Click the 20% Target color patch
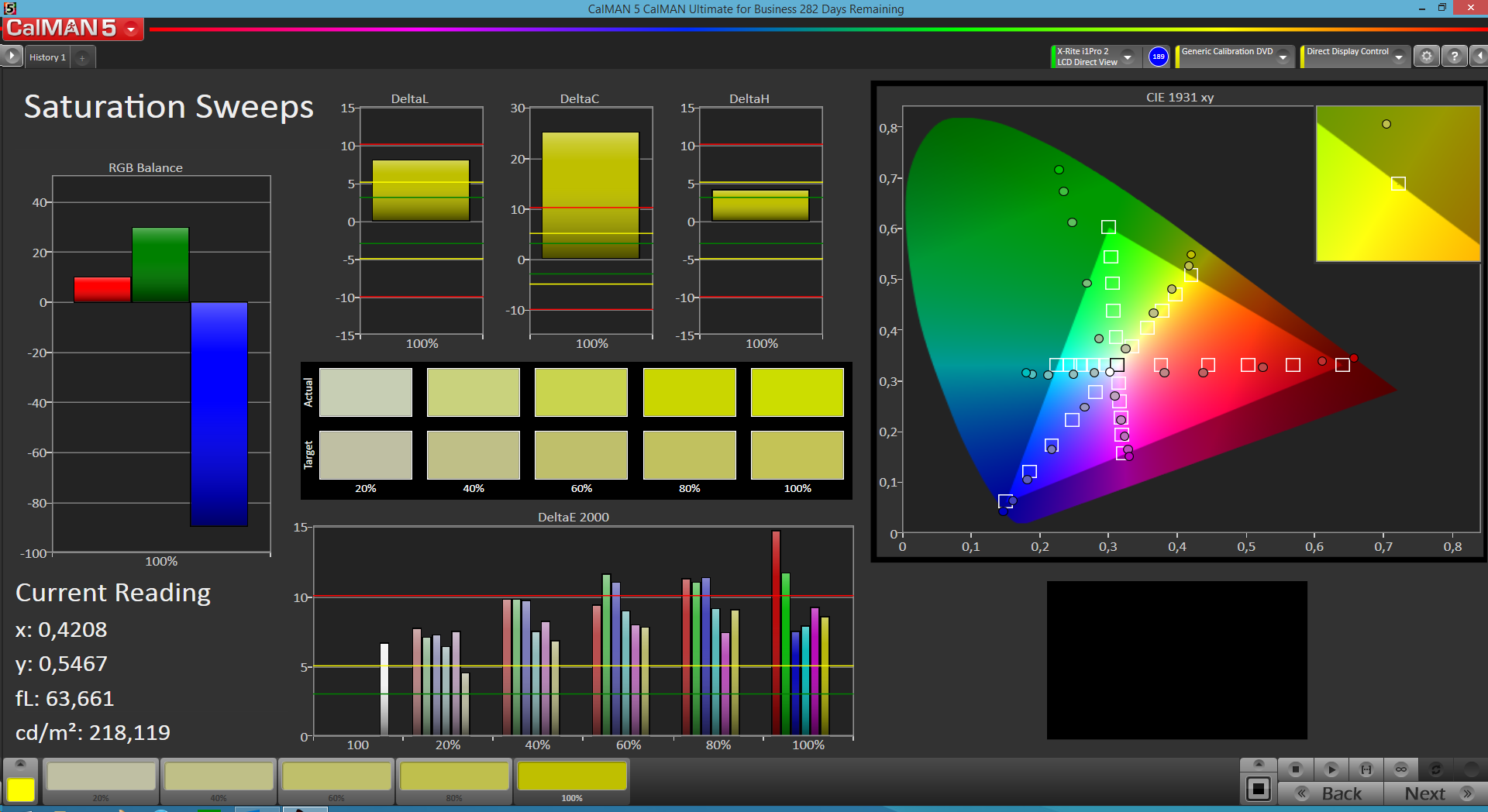 366,455
